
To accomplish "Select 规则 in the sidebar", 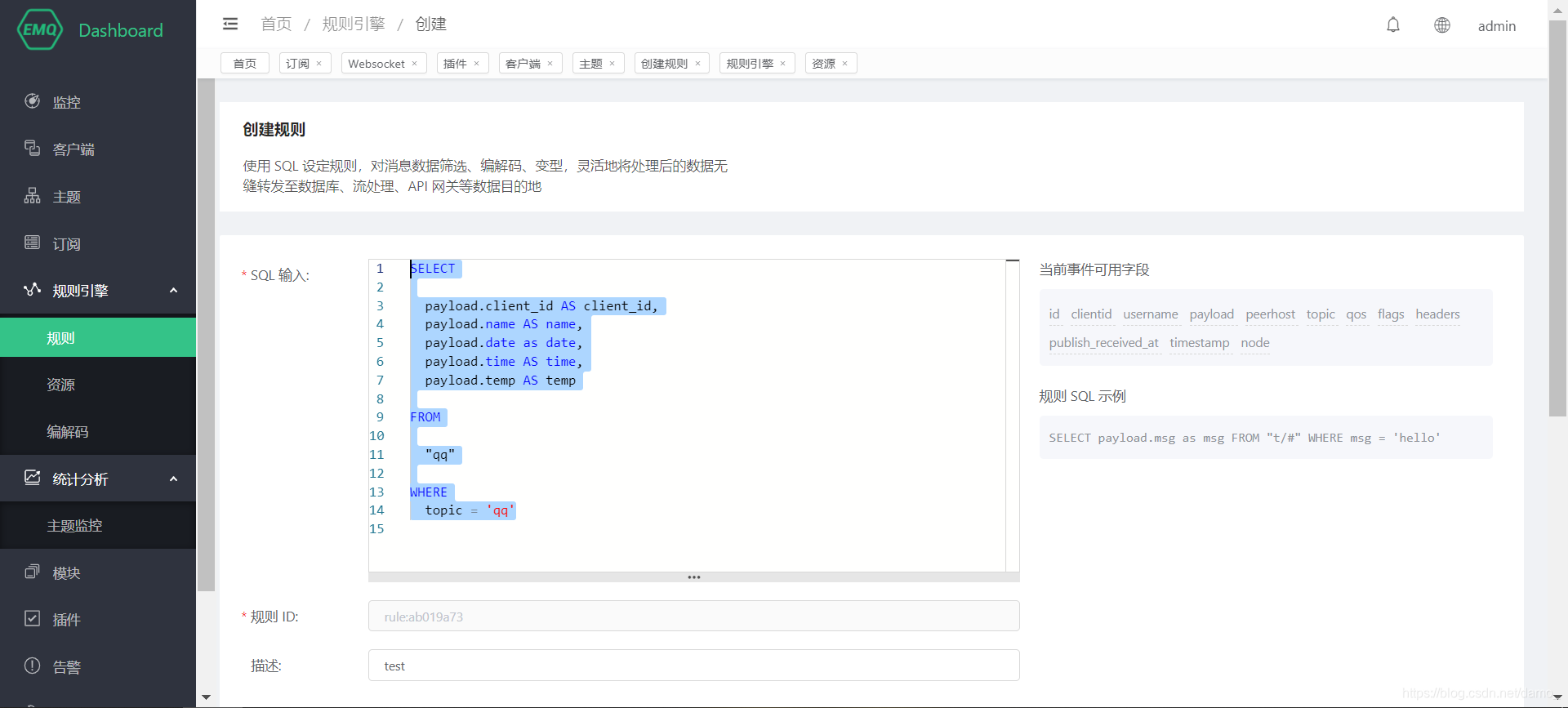I will point(98,337).
